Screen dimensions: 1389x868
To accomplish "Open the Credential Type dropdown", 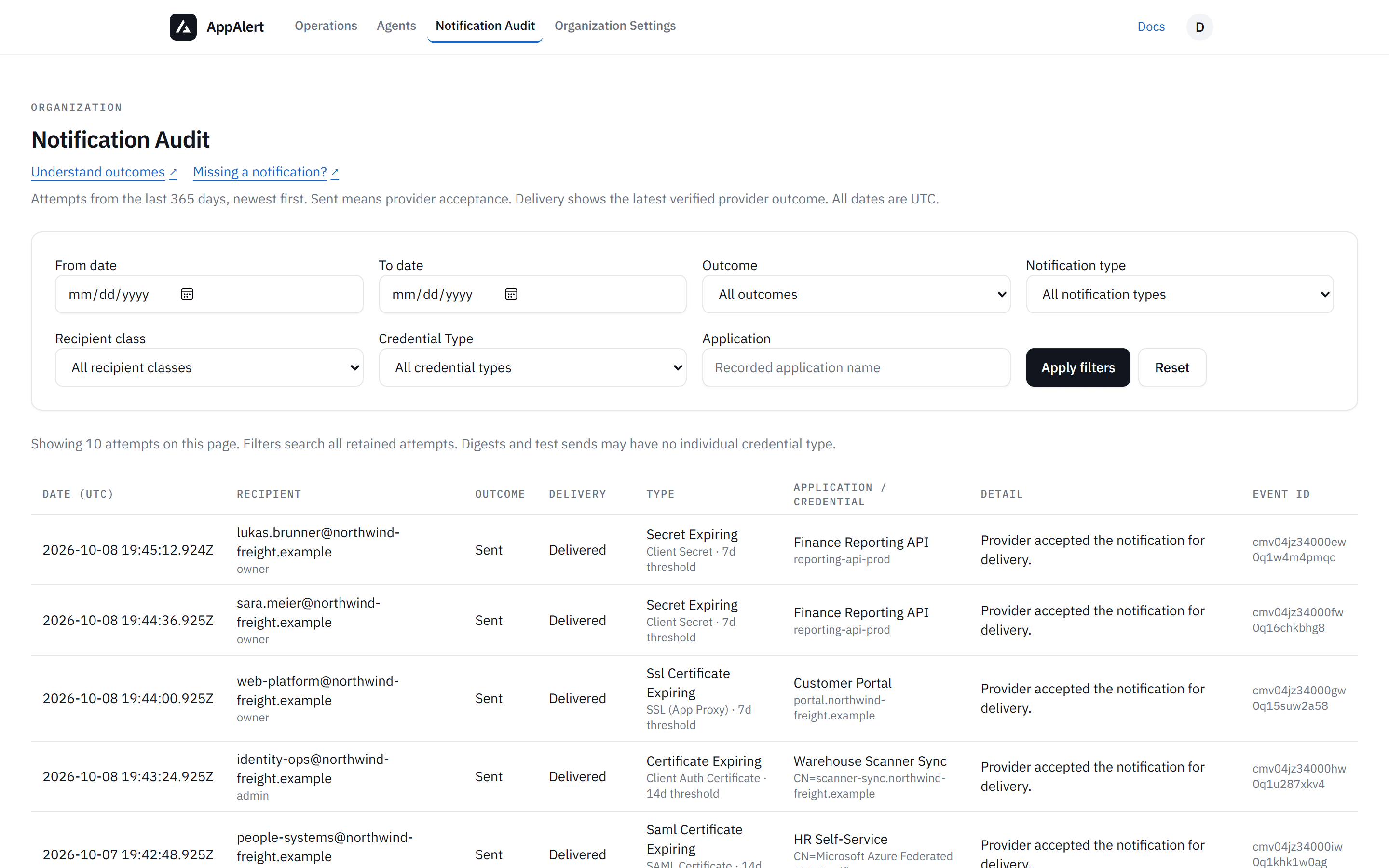I will tap(532, 367).
